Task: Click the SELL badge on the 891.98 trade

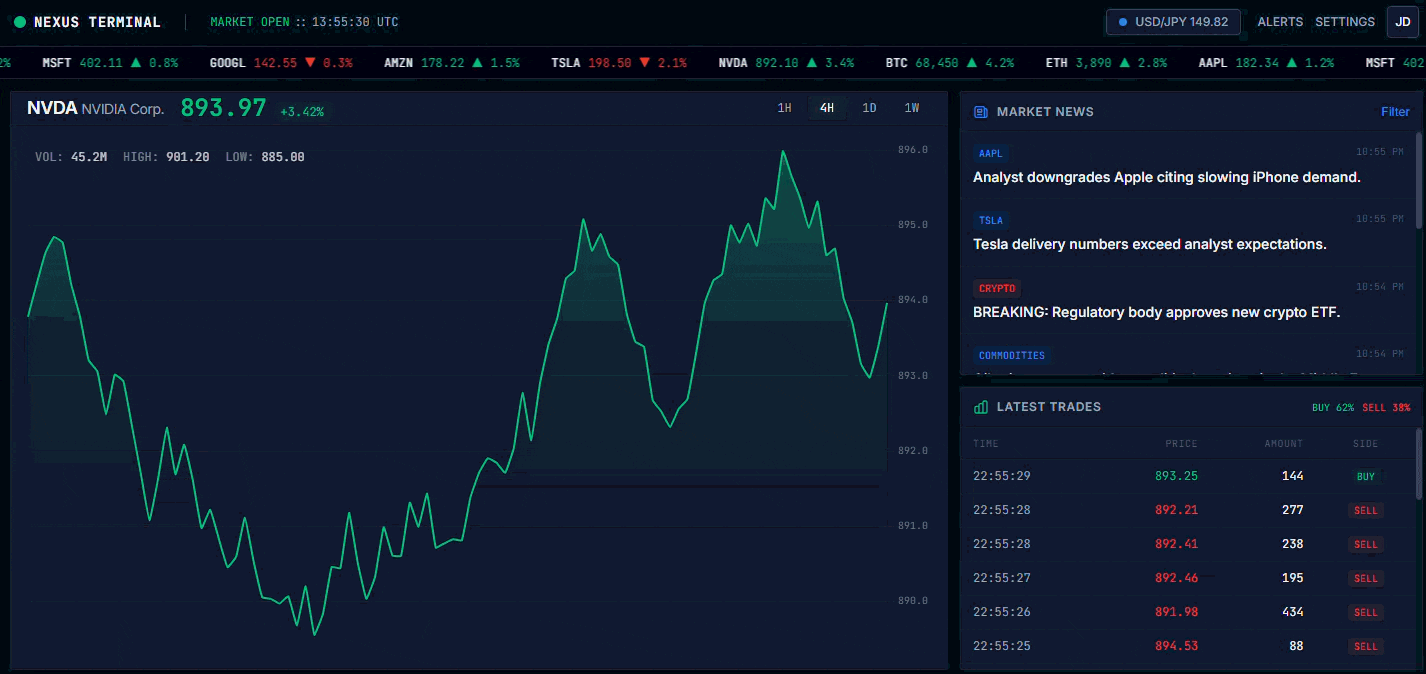Action: click(1365, 613)
